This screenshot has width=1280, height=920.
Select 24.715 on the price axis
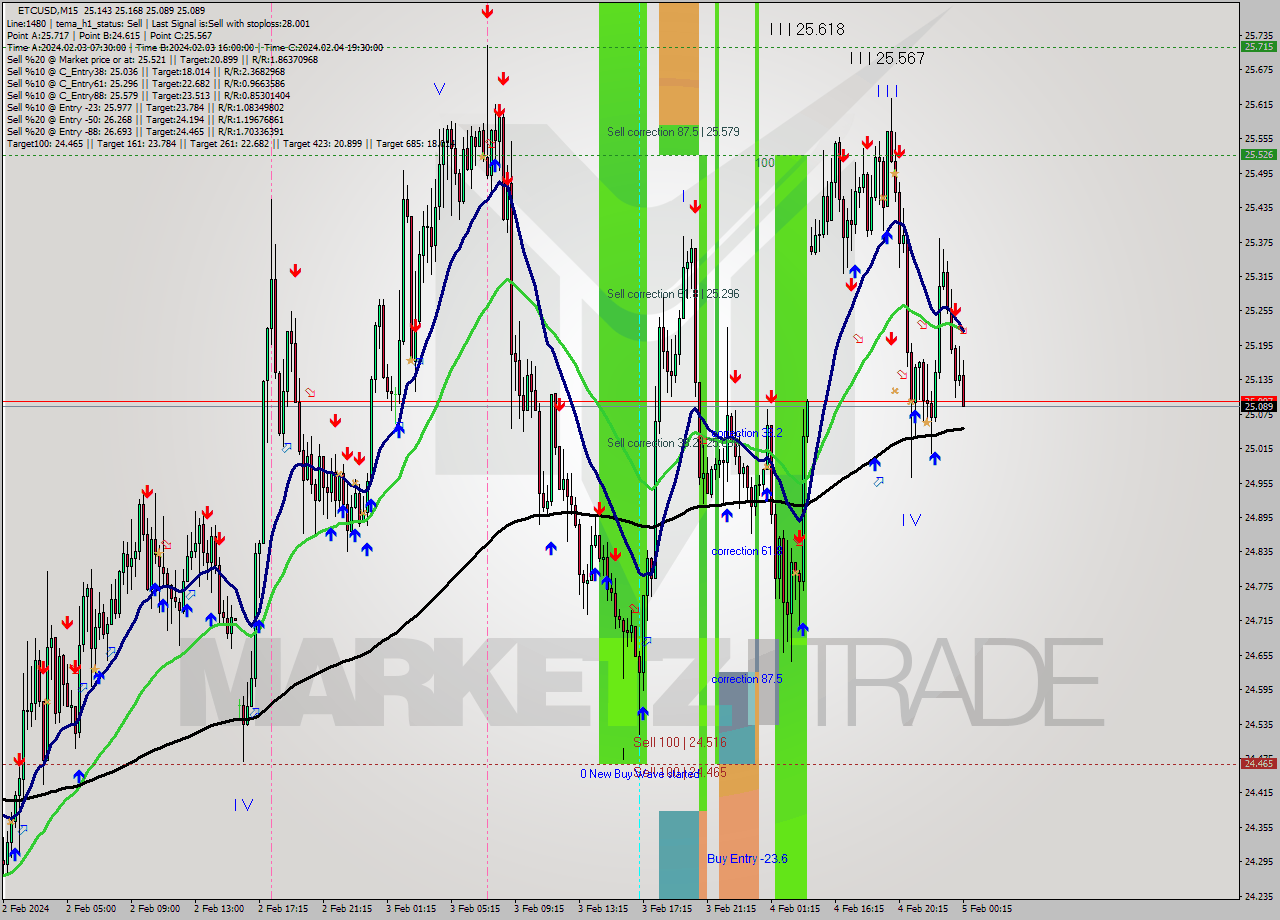coord(1259,621)
